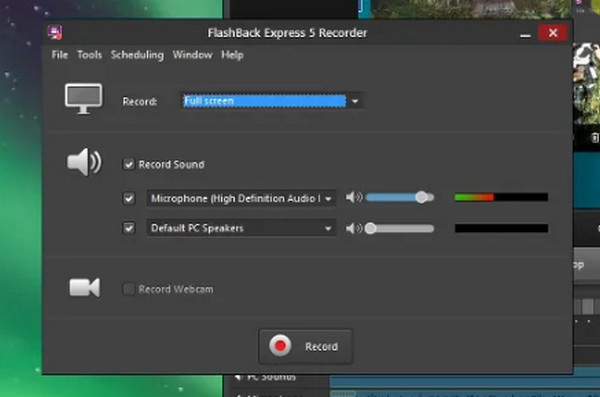Click the red record circle icon
The image size is (600, 397).
pyautogui.click(x=280, y=346)
